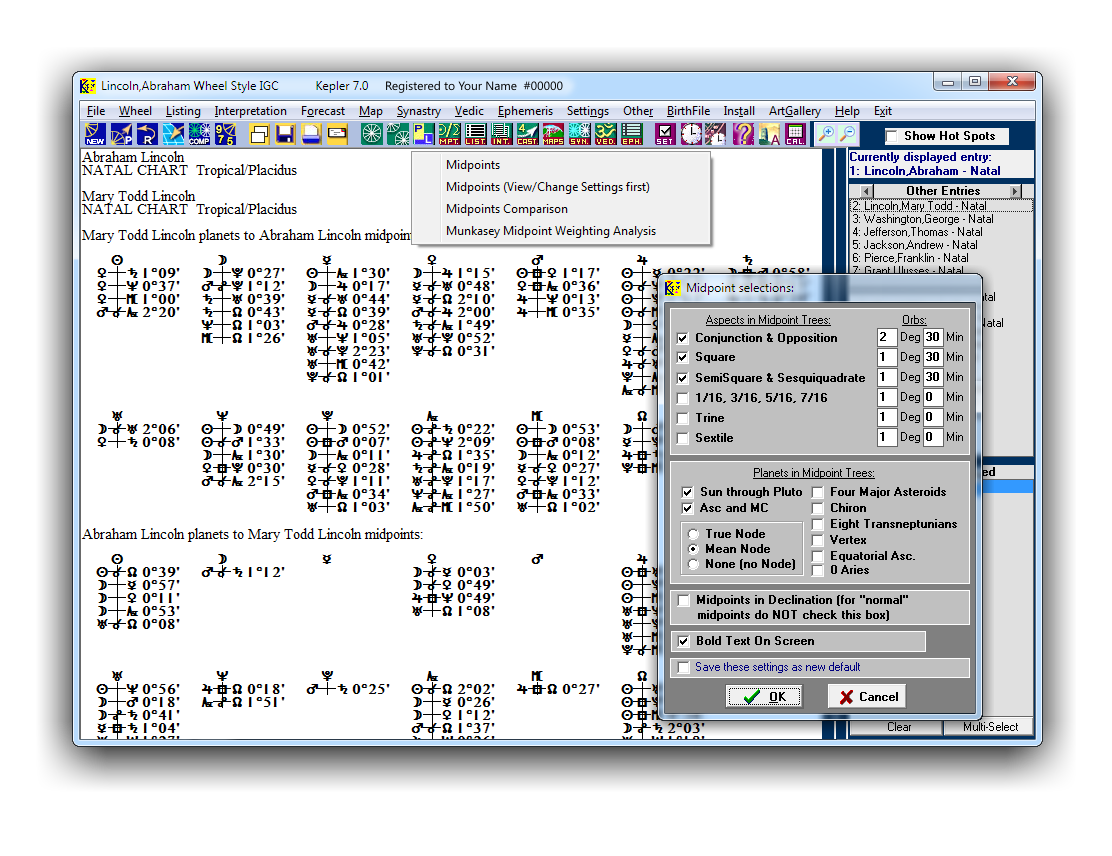Click the zoom in magnifier icon
Screen dimensions: 1112x856
(x=825, y=134)
